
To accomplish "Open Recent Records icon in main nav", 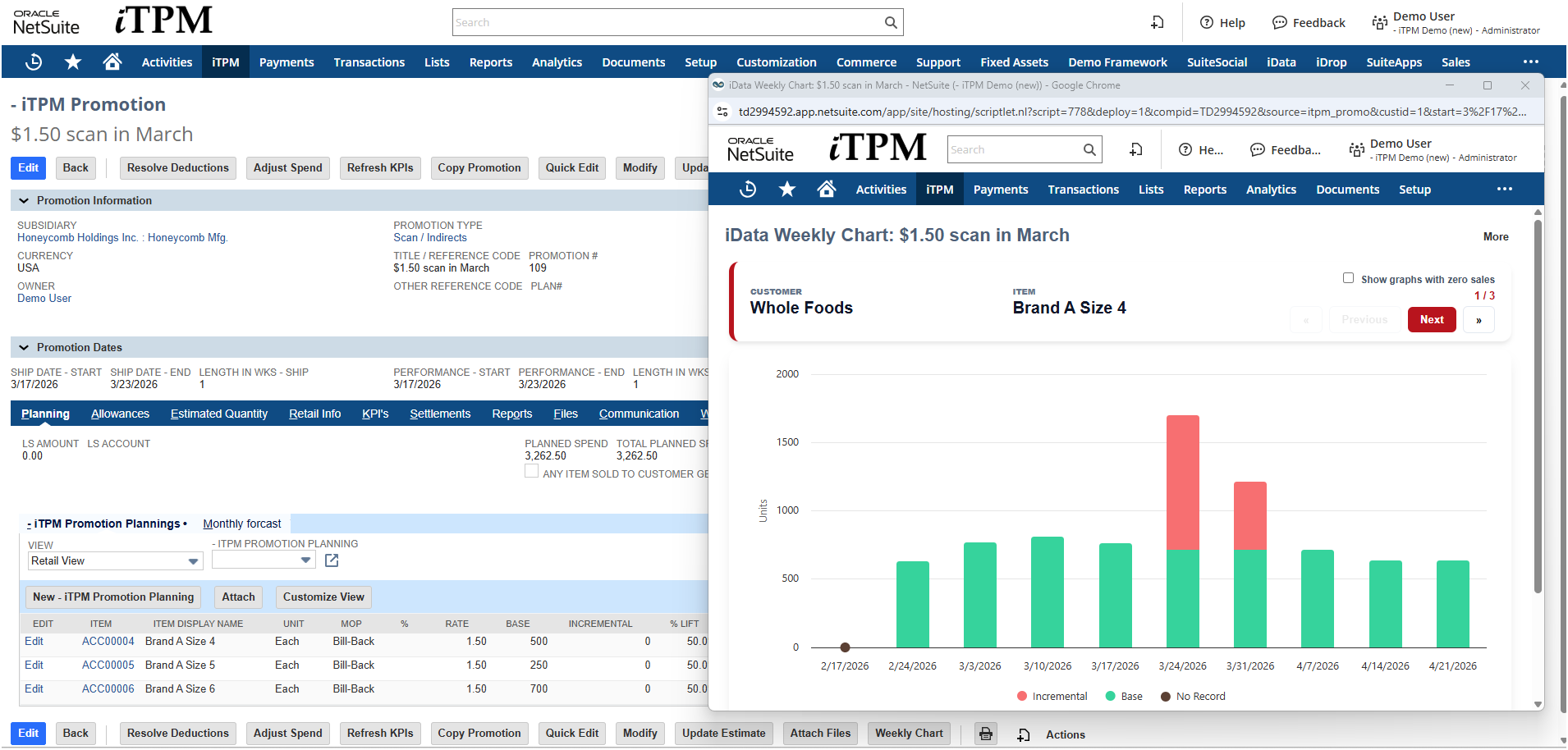I will 34,62.
